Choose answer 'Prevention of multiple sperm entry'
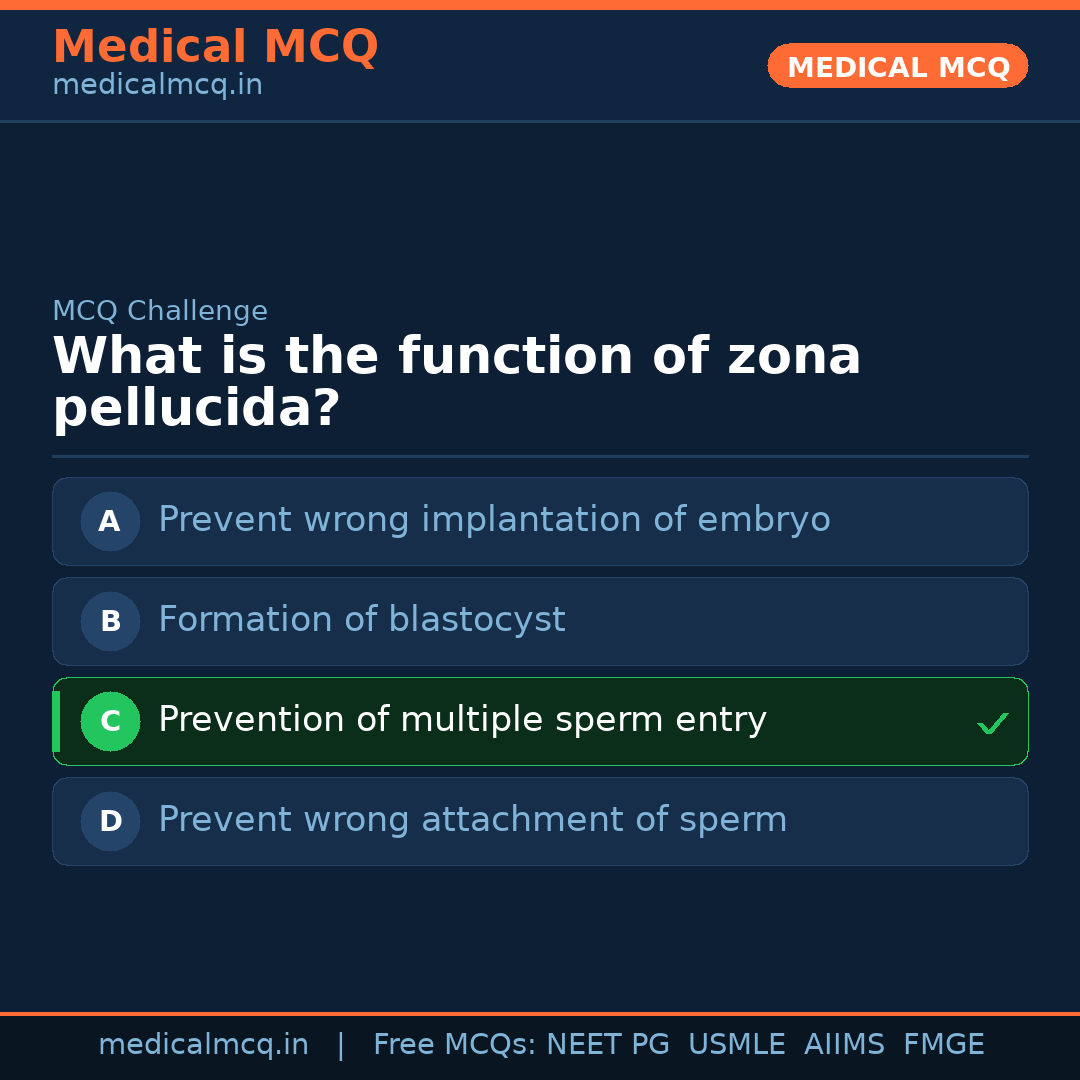The image size is (1080, 1080). 462,720
